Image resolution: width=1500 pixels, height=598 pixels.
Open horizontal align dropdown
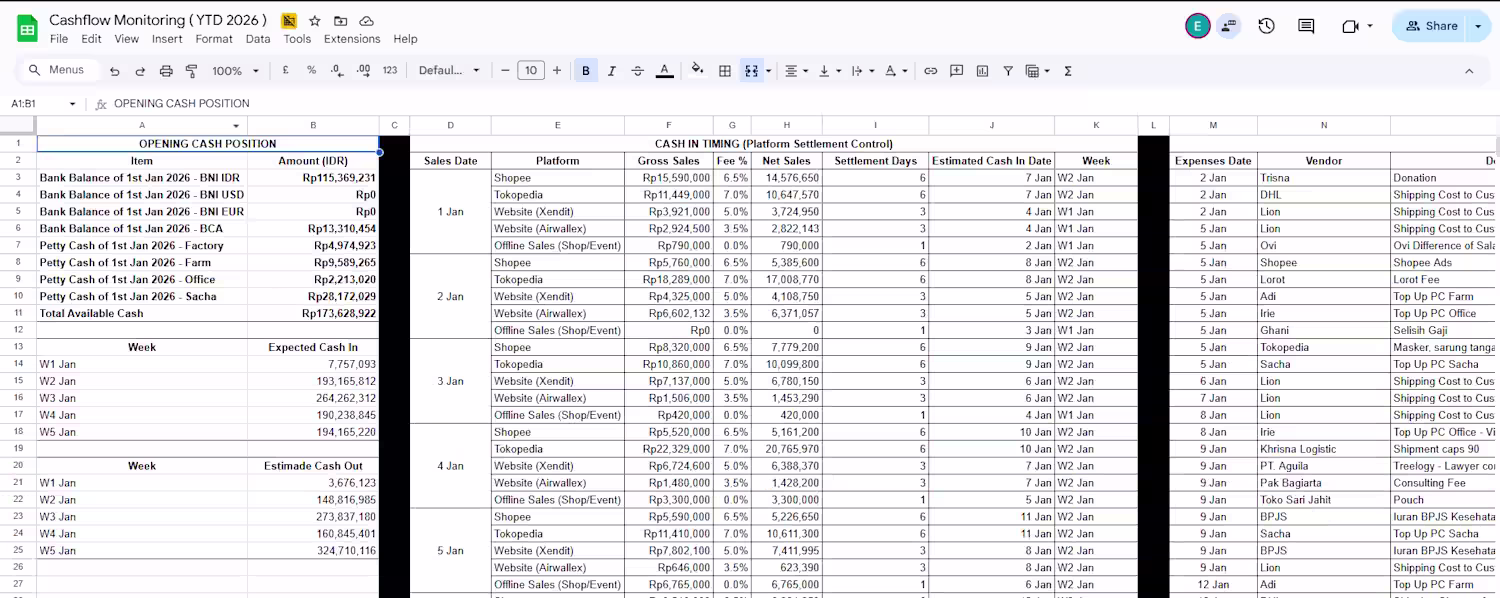(796, 71)
